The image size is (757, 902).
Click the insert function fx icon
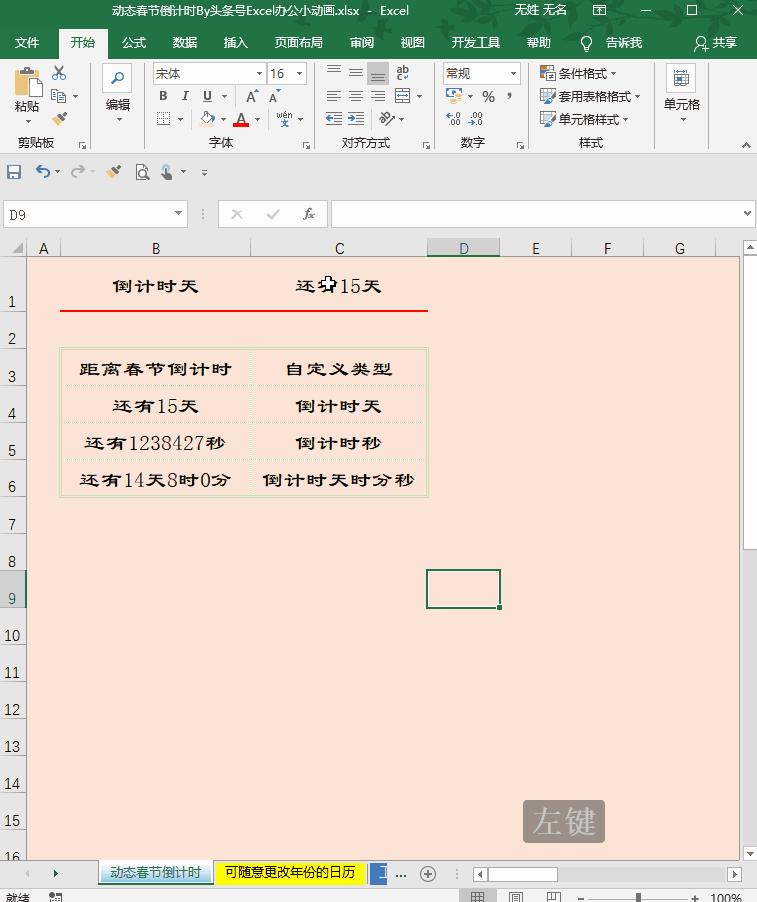tap(308, 214)
